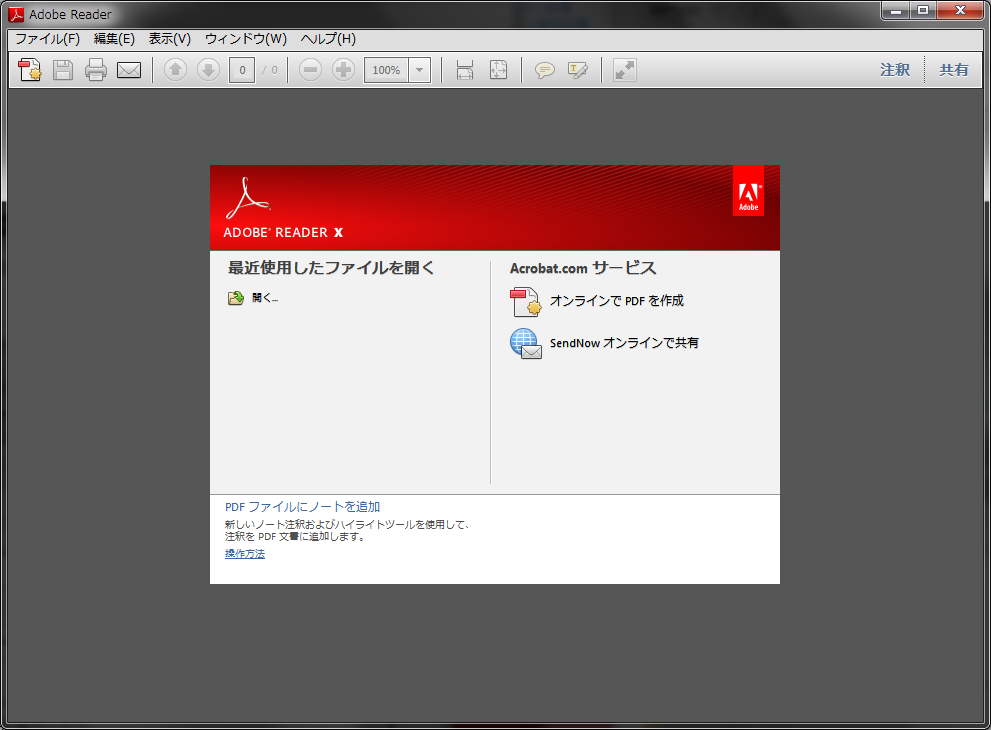Viewport: 991px width, 730px height.
Task: Click SendNow オンラインで共有 link
Action: (x=624, y=343)
